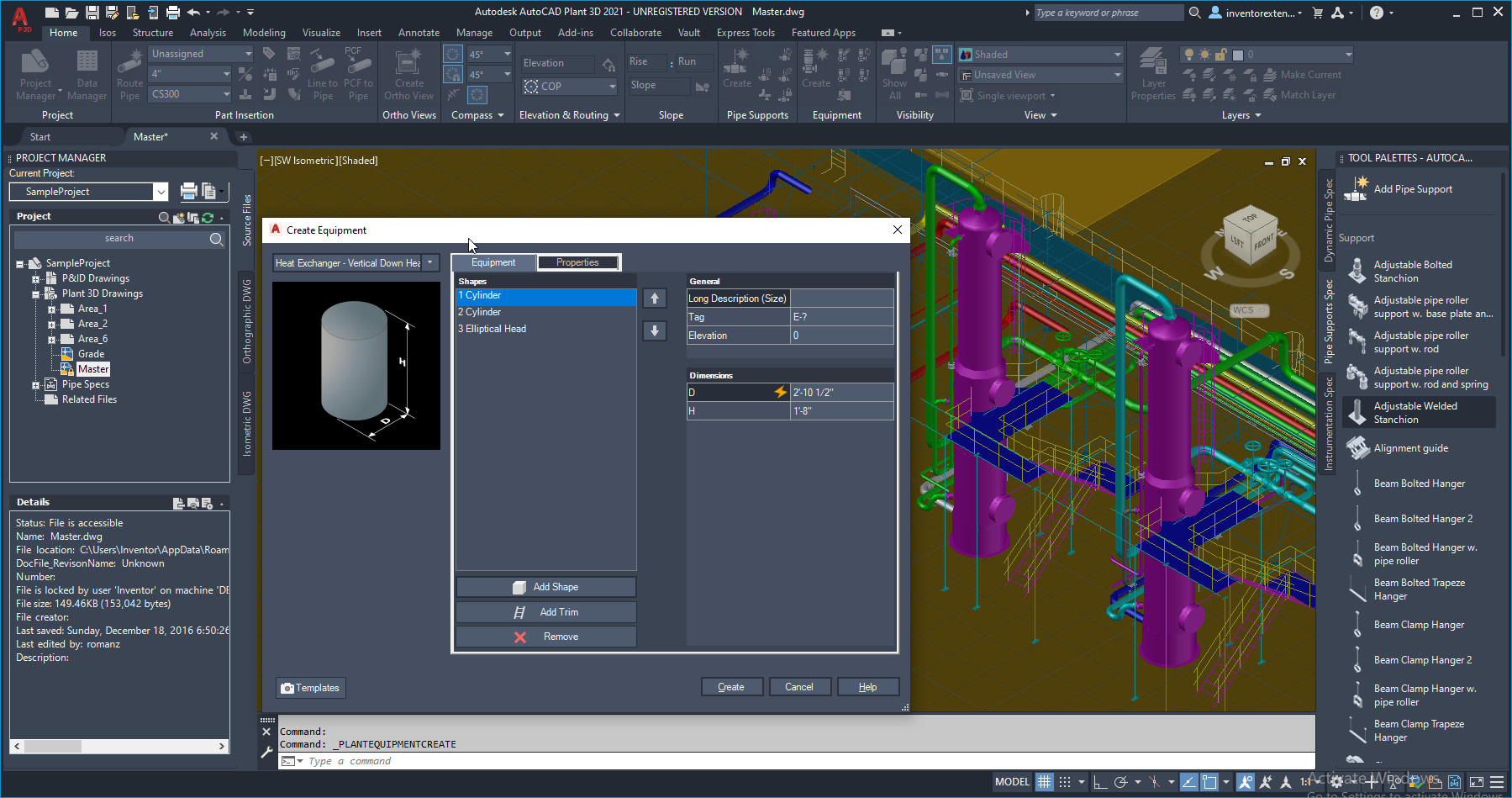Toggle the first compass button in ribbon
The image size is (1512, 798).
pos(453,54)
